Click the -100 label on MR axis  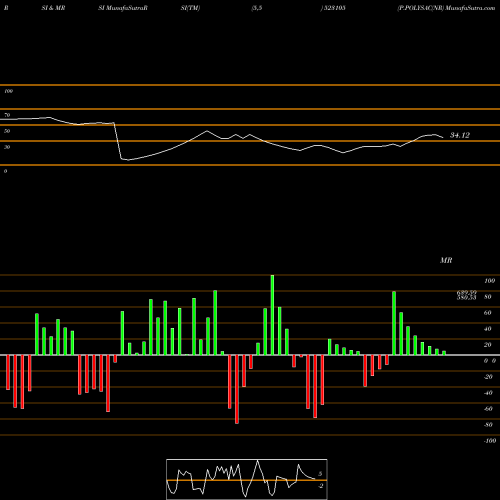point(490,441)
